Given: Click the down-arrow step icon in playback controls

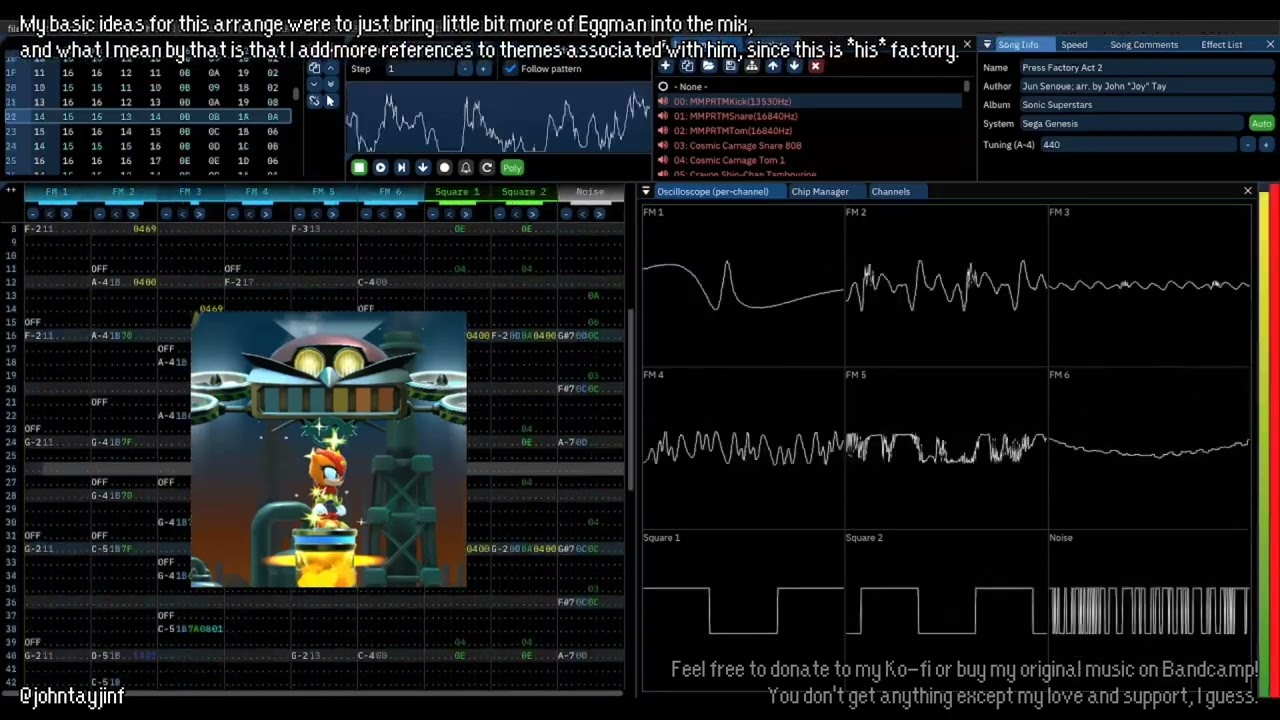Looking at the screenshot, I should (423, 168).
